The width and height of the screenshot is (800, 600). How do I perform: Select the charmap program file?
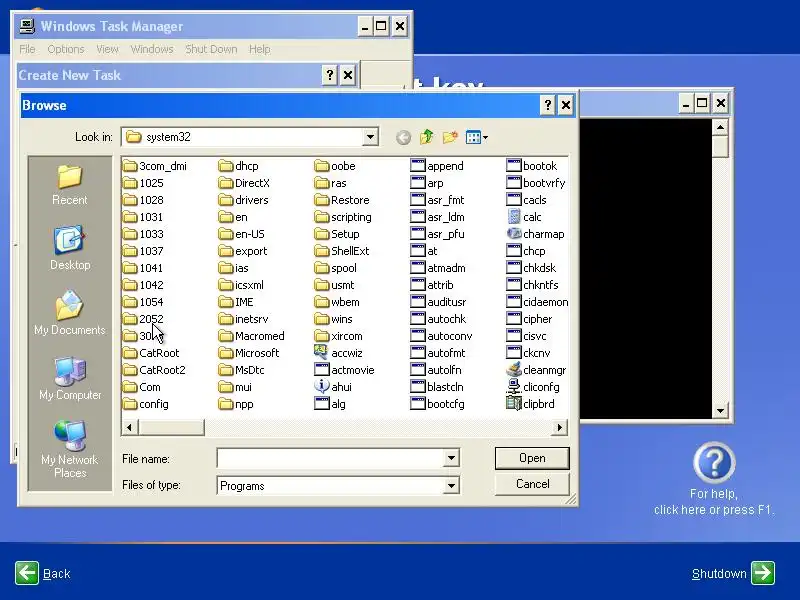tap(536, 234)
